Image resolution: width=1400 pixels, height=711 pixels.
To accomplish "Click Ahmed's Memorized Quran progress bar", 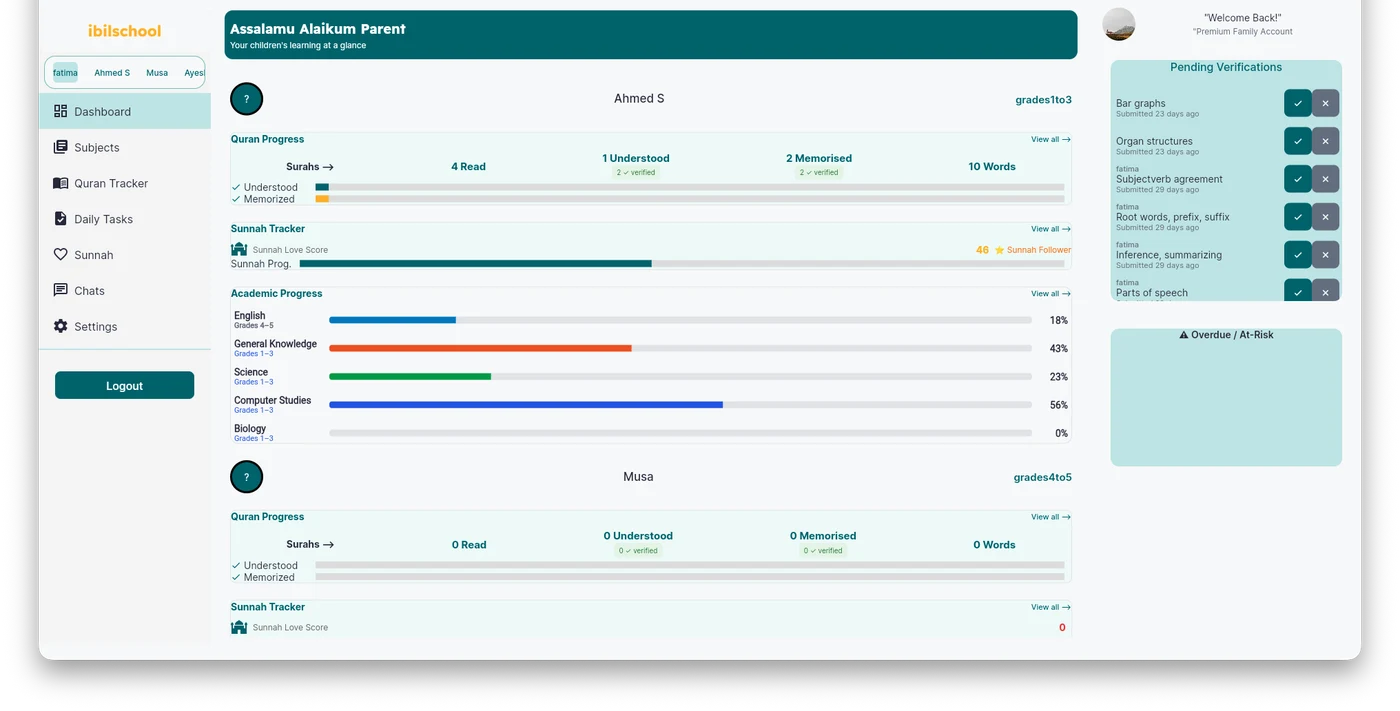I will [690, 199].
